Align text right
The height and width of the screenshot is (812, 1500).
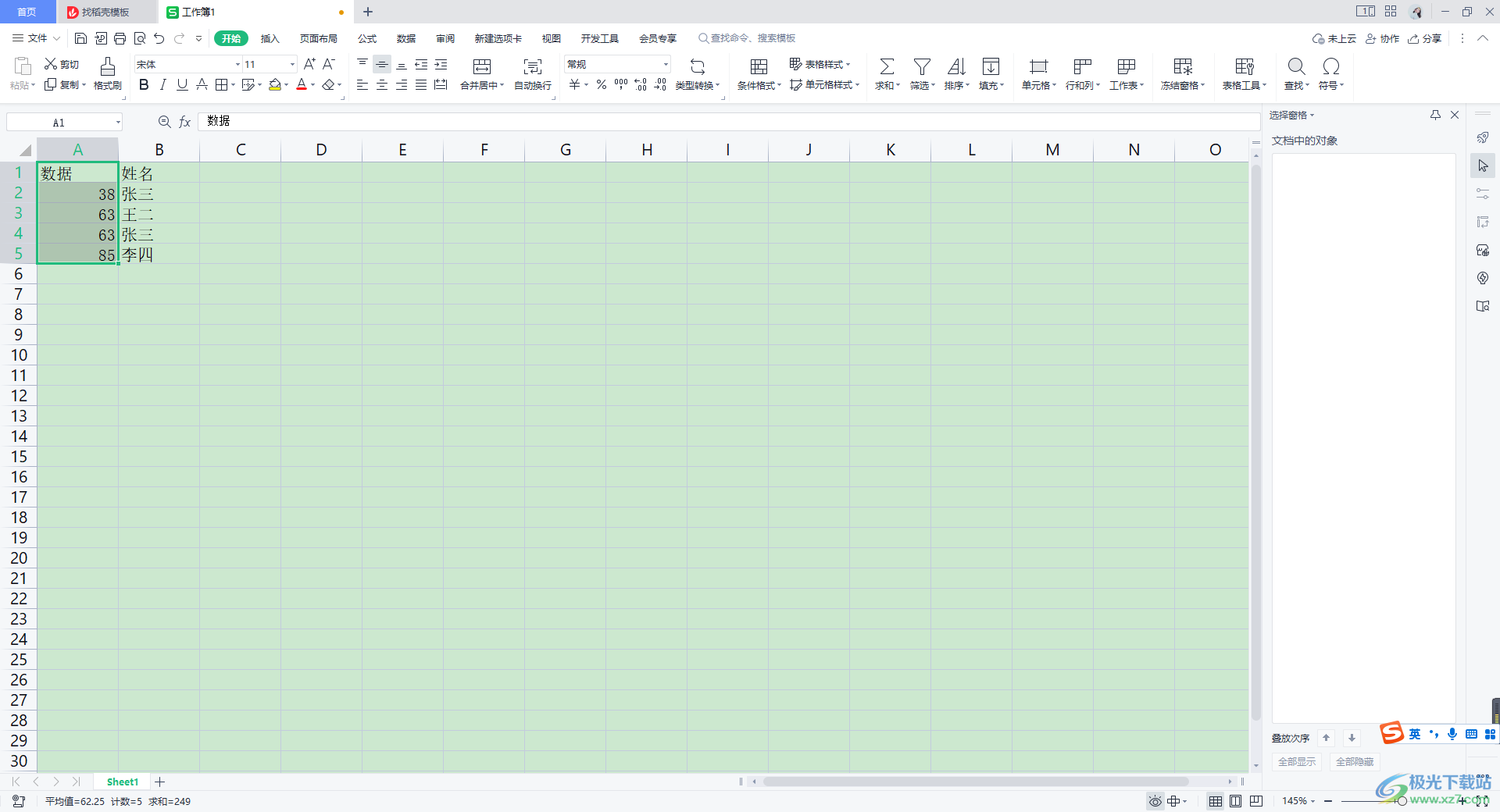pos(402,84)
